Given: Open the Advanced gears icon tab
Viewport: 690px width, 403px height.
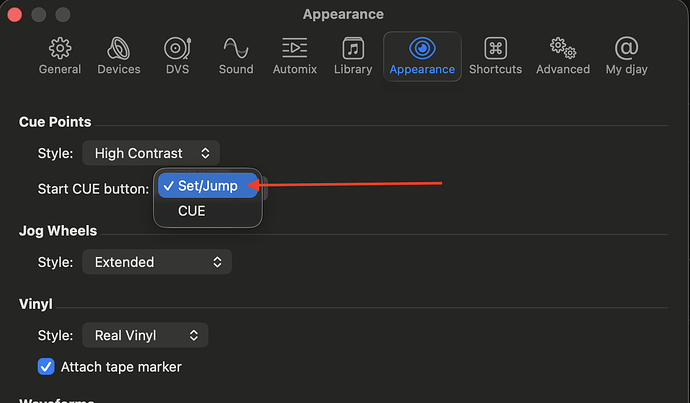Looking at the screenshot, I should (563, 48).
